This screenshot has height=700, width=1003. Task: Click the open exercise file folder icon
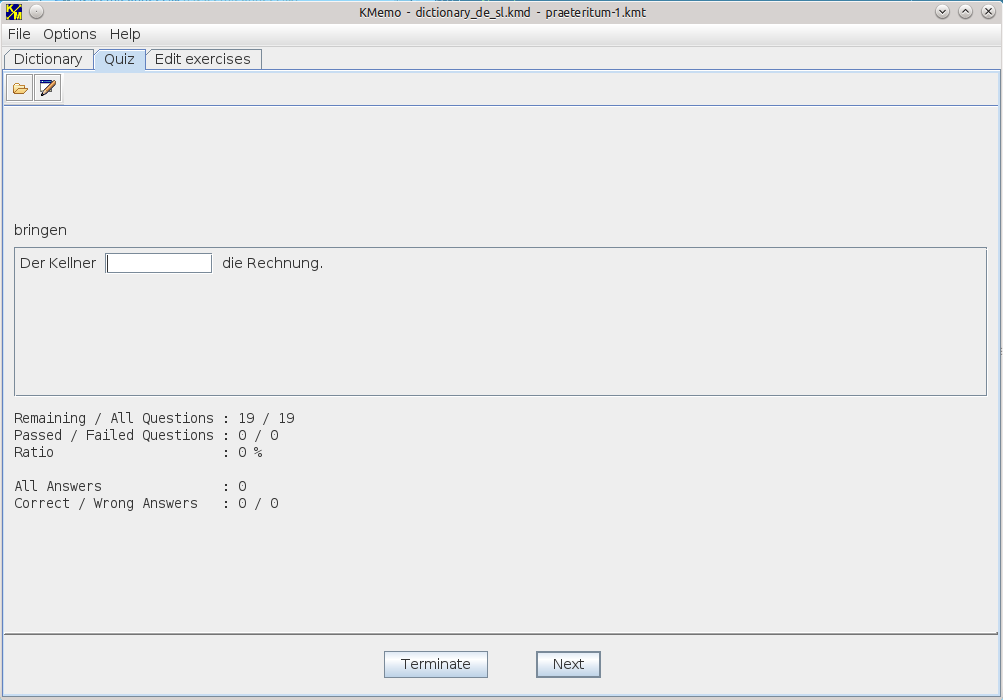(20, 88)
